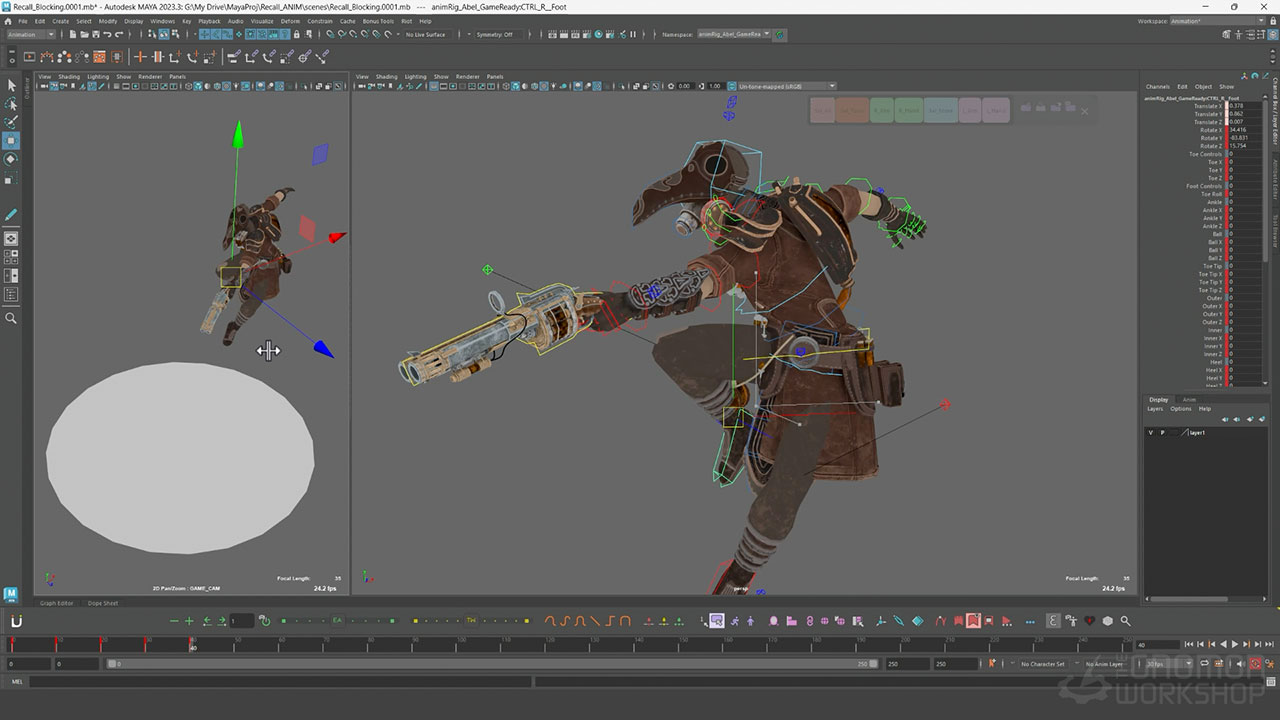The width and height of the screenshot is (1280, 720).
Task: Switch to the Anim layer tab
Action: coord(1189,400)
